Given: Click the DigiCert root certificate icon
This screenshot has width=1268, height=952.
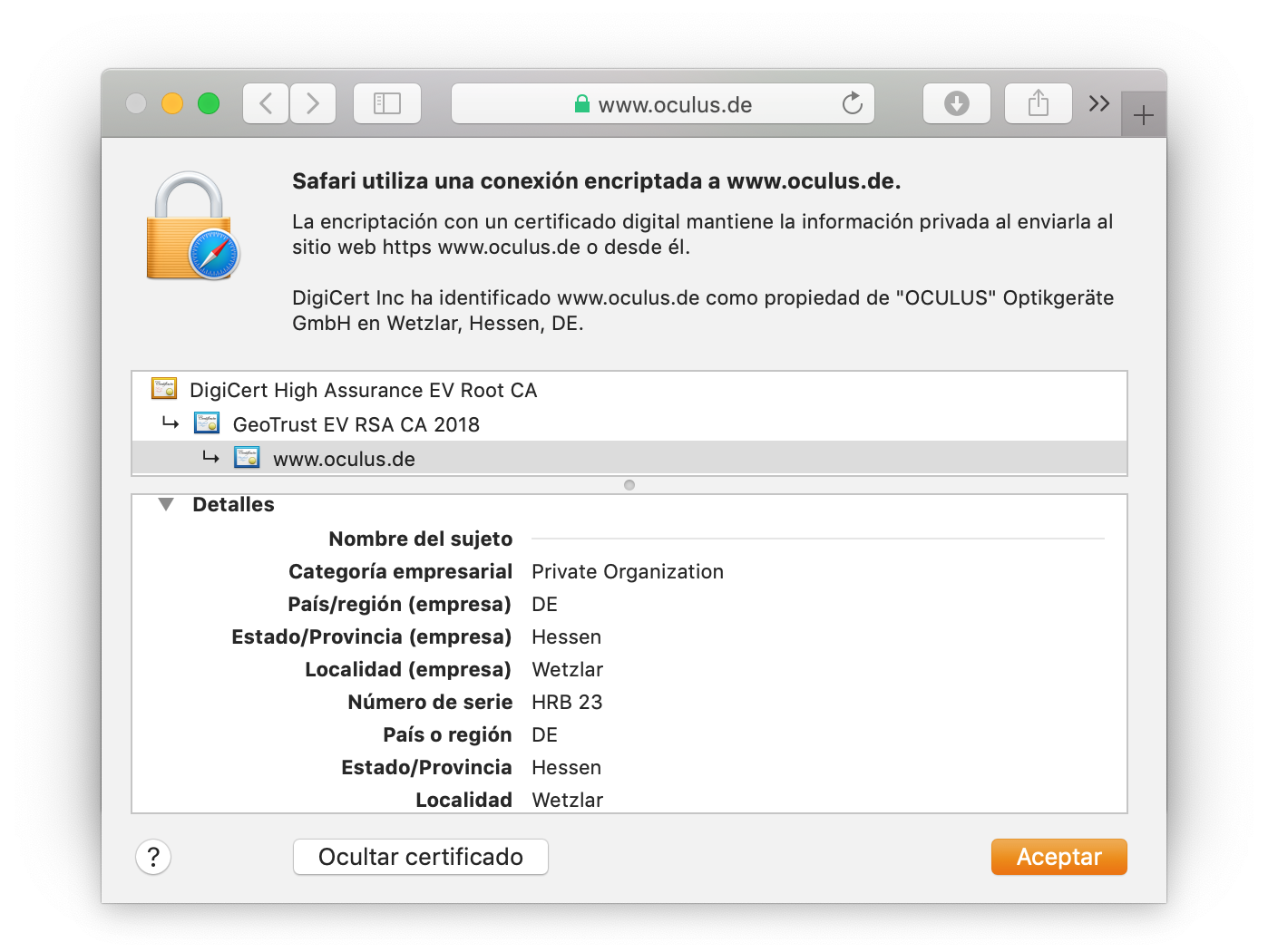Looking at the screenshot, I should click(x=164, y=389).
